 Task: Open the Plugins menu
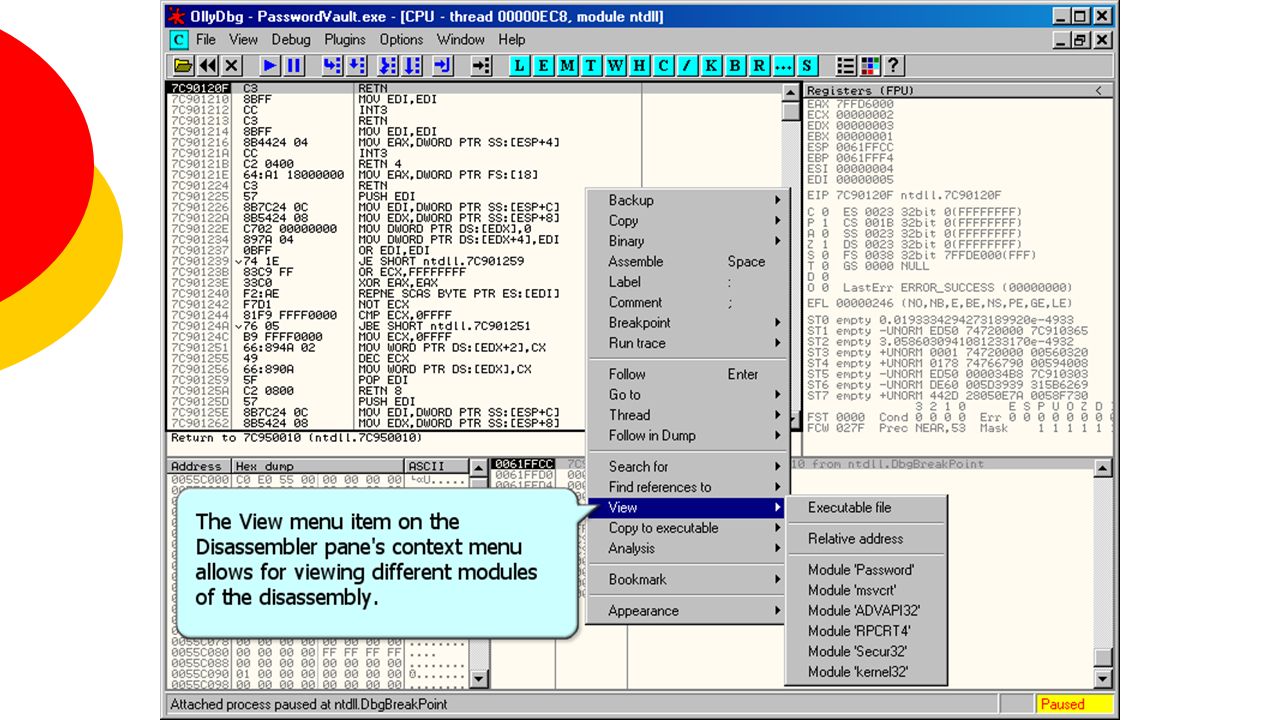coord(345,40)
